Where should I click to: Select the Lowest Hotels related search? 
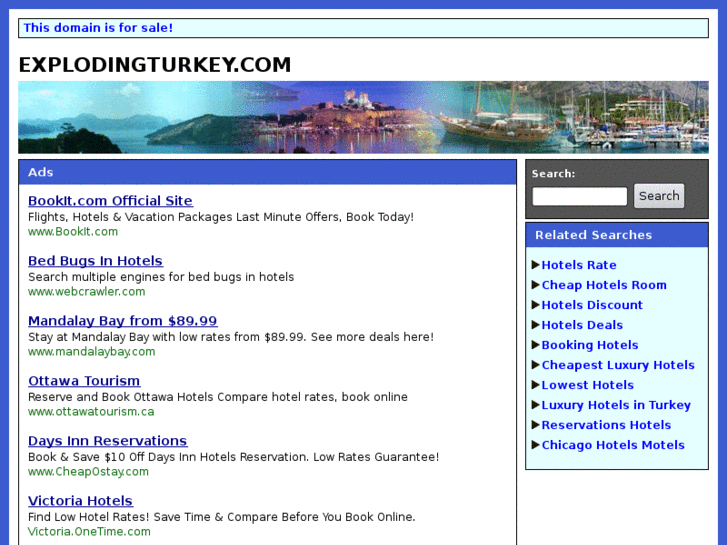coord(587,385)
